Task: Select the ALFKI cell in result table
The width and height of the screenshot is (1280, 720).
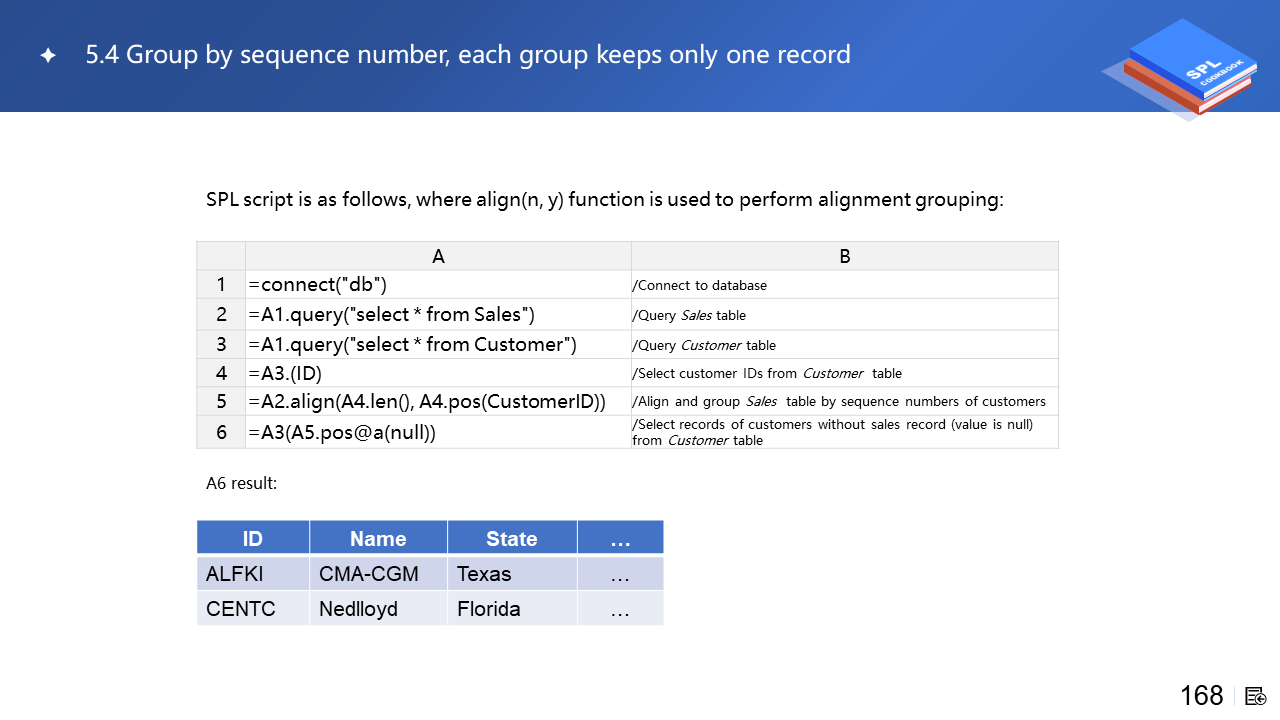Action: [x=253, y=574]
